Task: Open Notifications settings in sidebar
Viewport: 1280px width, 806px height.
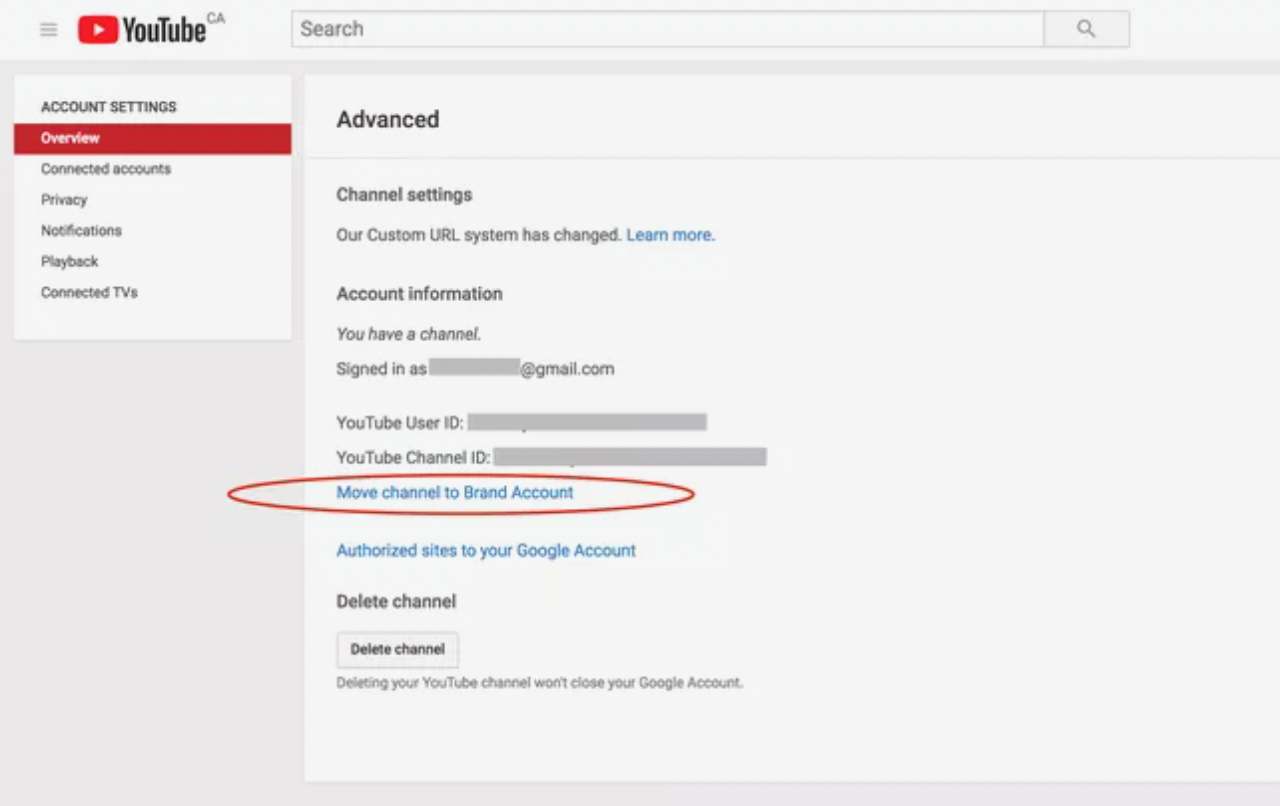Action: [81, 231]
